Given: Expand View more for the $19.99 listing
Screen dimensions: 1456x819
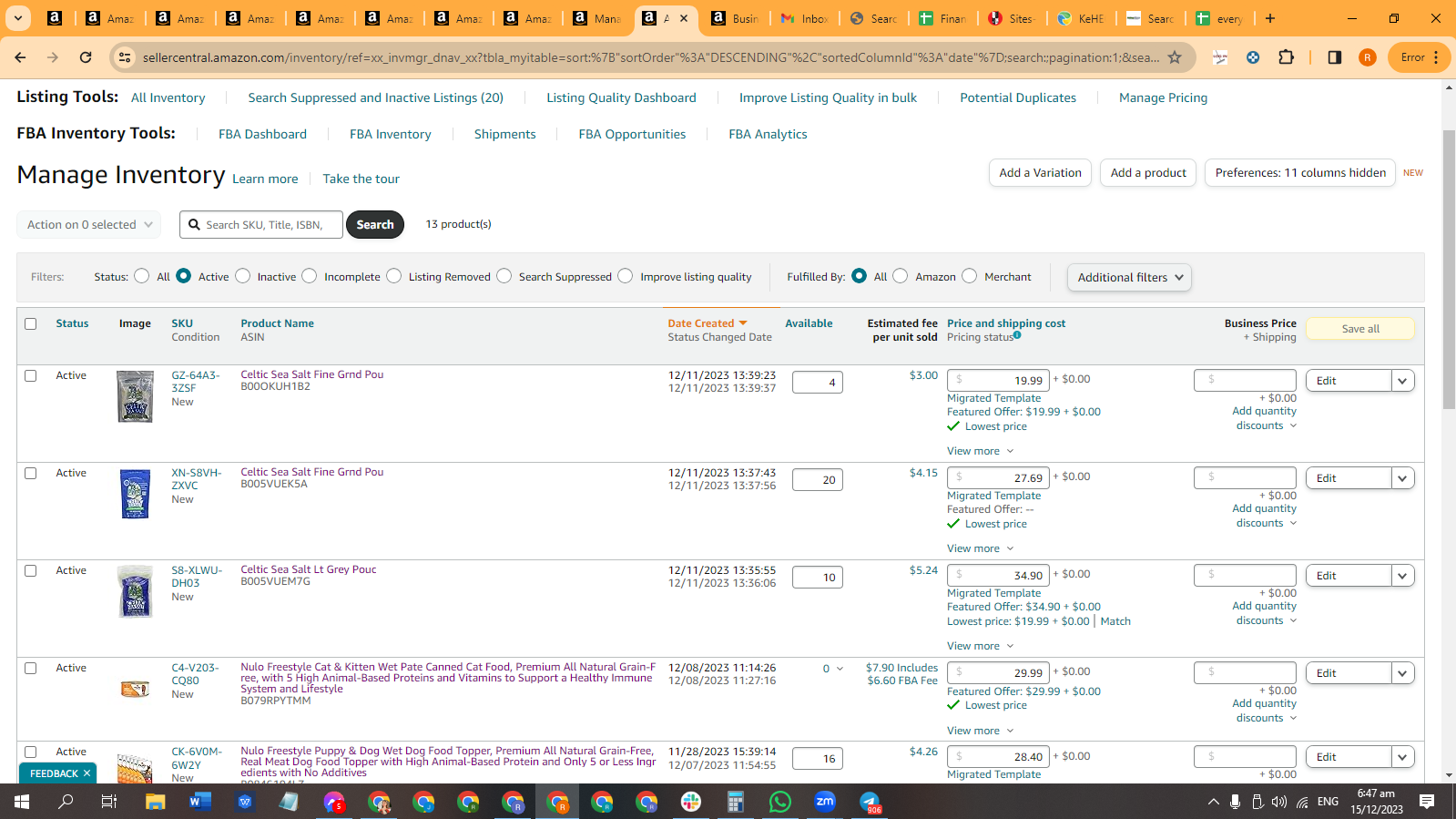Looking at the screenshot, I should coord(980,451).
